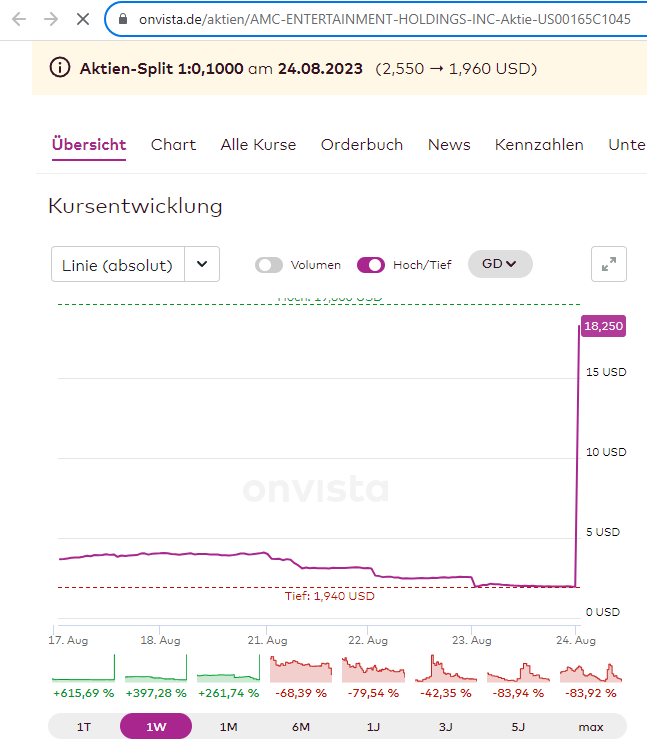The image size is (647, 748).
Task: Click the 21. Aug date axis label
Action: point(267,640)
